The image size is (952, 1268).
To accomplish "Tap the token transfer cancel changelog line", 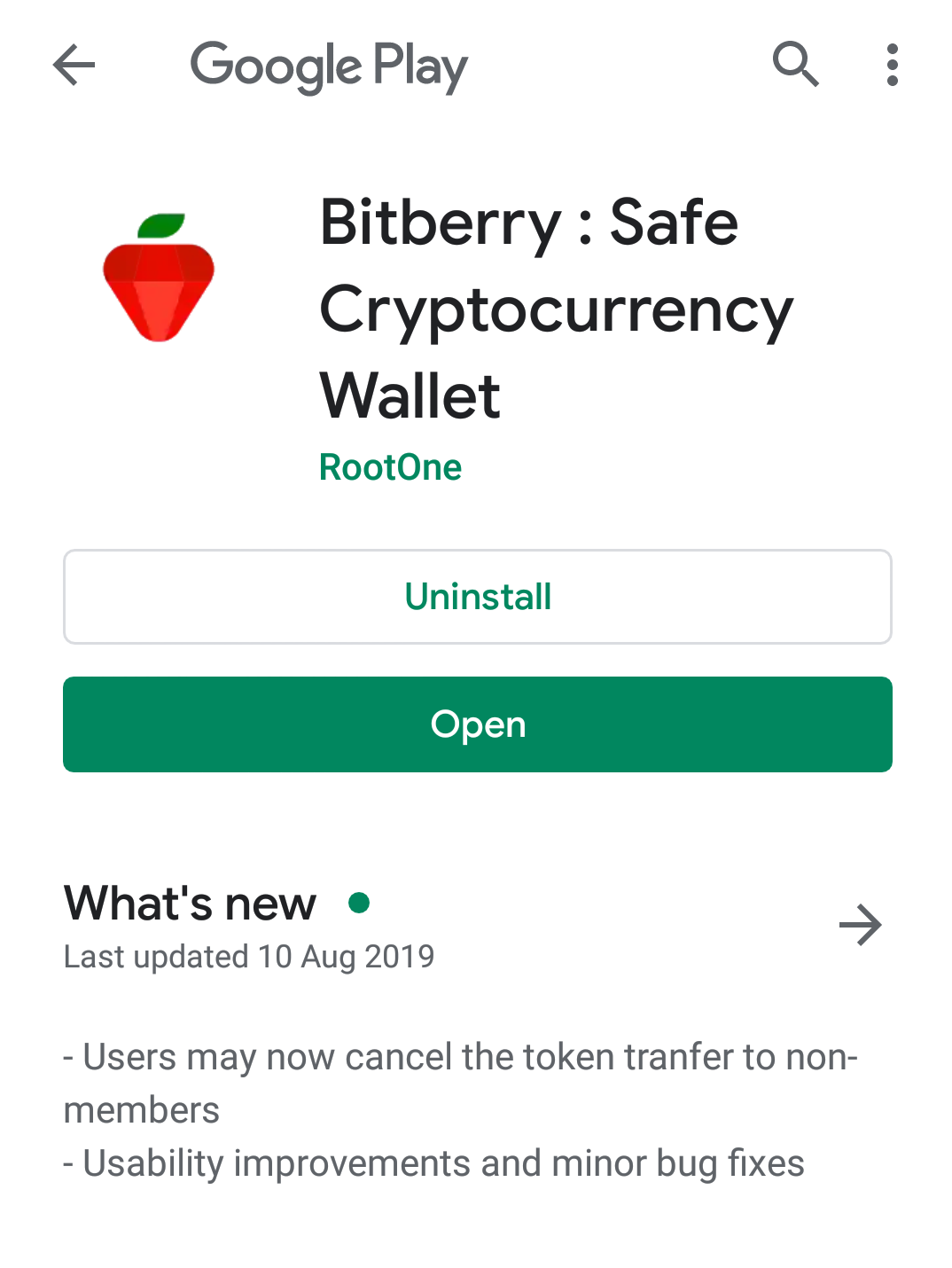I will tap(461, 1083).
